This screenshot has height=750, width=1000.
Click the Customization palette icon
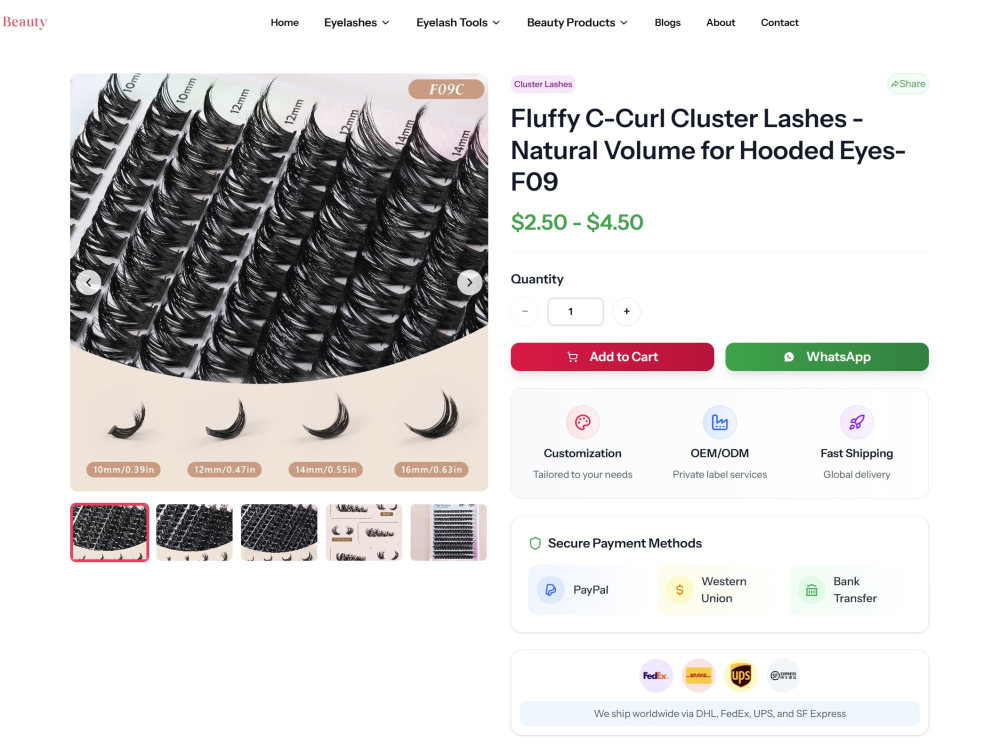click(x=582, y=422)
